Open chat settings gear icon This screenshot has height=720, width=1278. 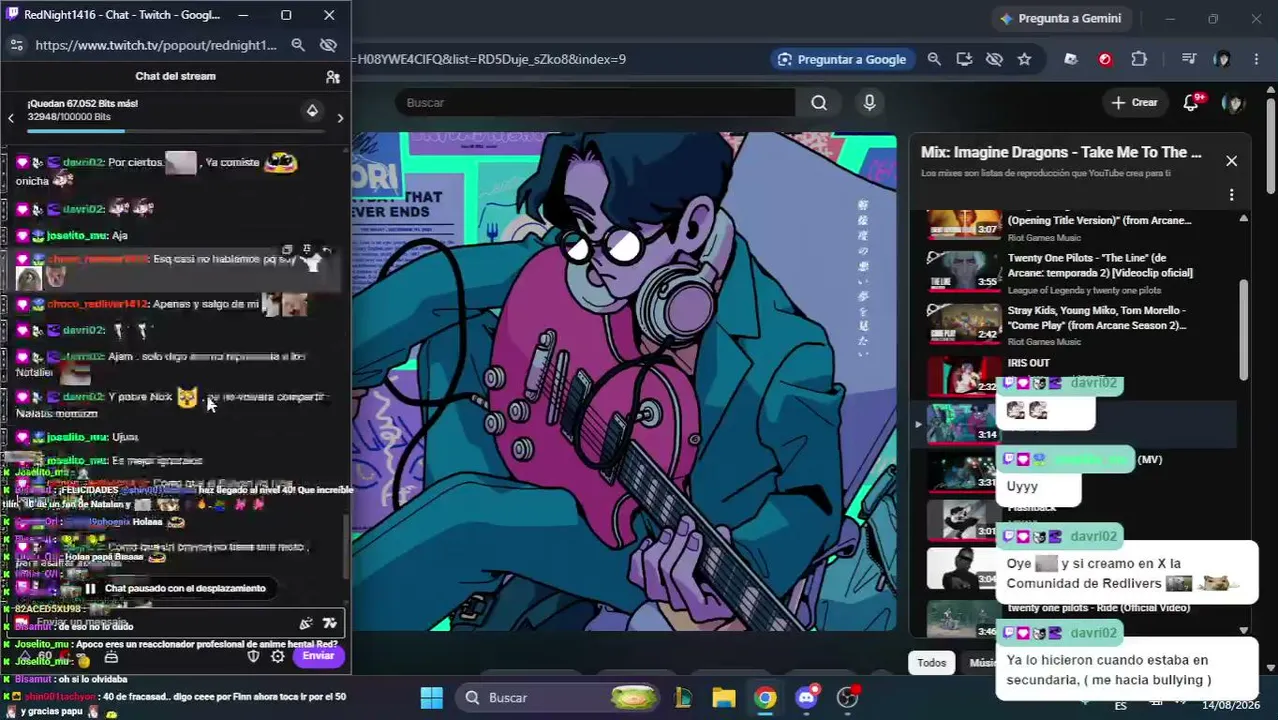pos(278,656)
